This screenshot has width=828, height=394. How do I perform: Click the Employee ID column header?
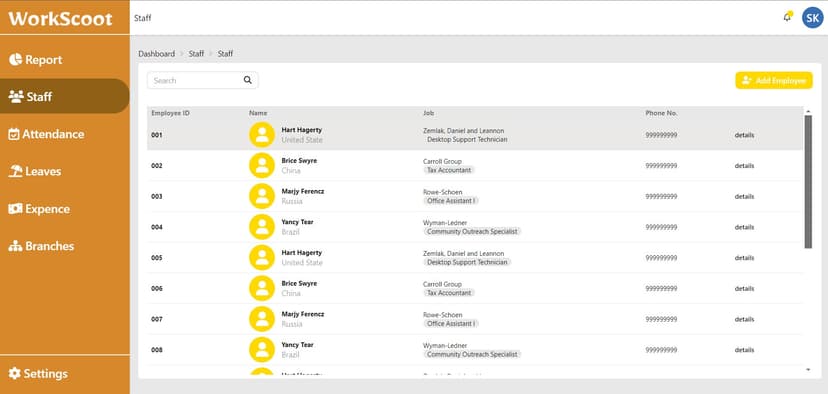point(170,113)
